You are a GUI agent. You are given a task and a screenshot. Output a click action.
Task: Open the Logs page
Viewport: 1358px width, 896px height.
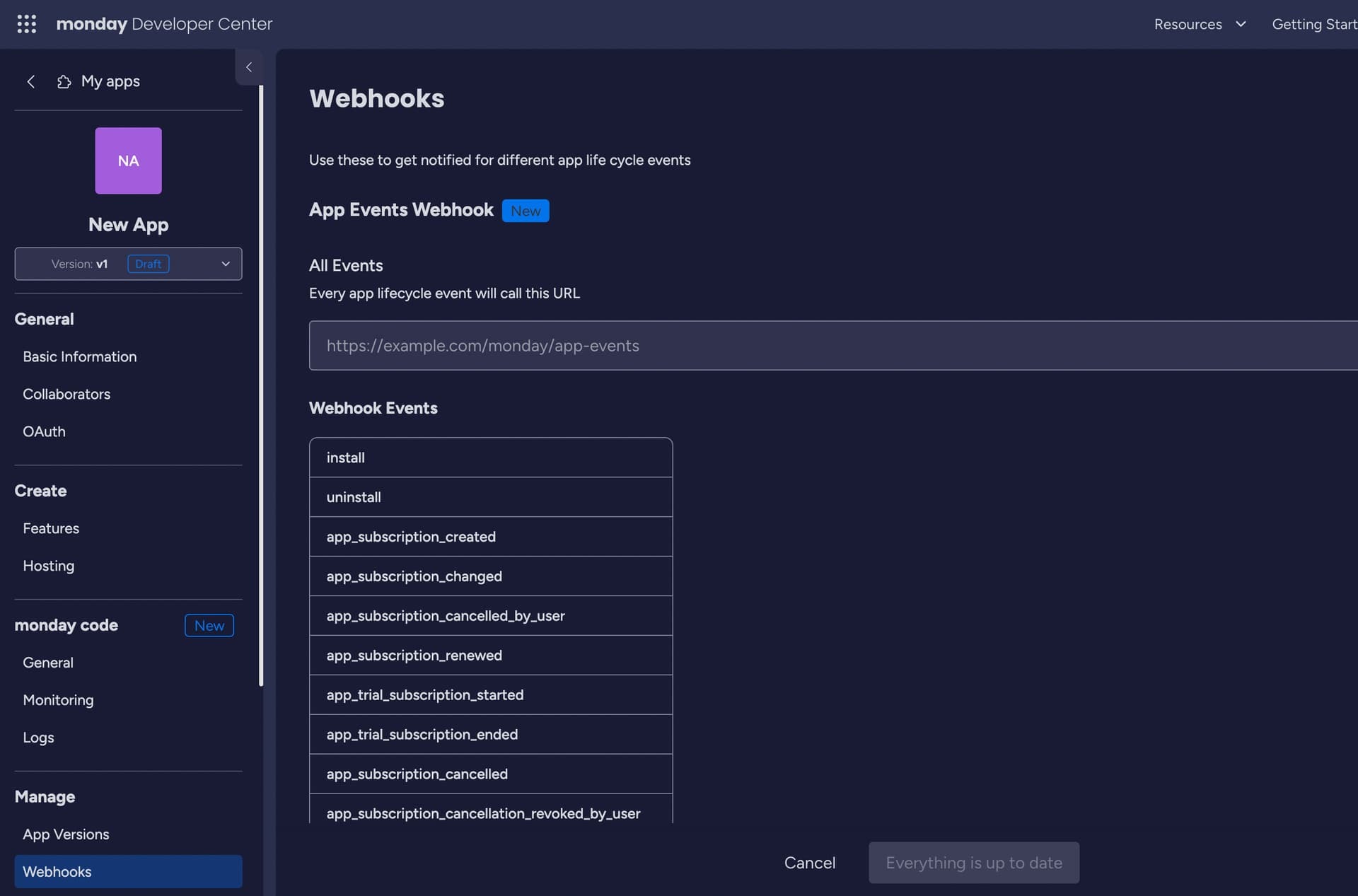(x=38, y=738)
